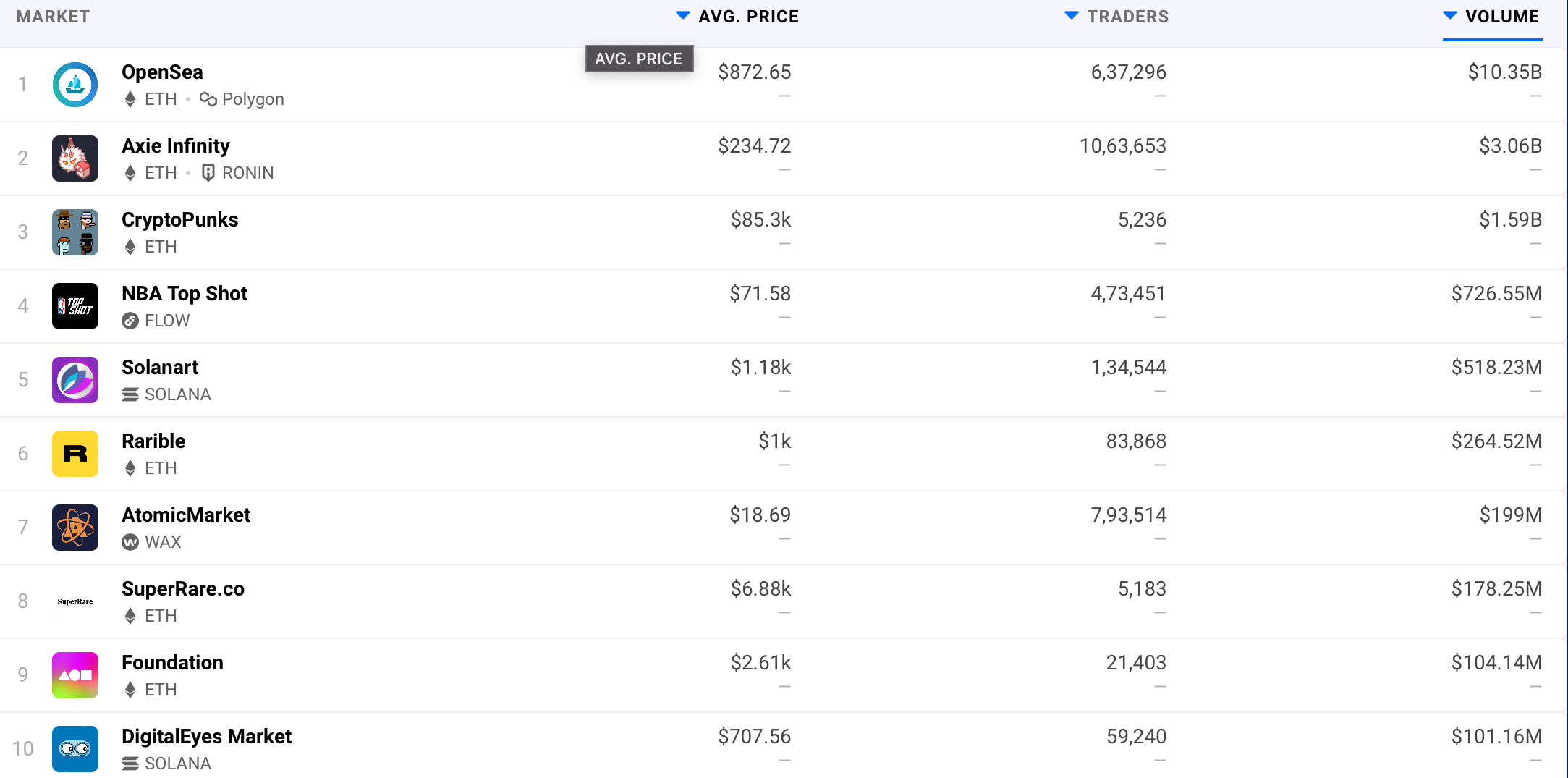Click the ETH diamond icon under CryptoPunks
The image size is (1568, 778).
coord(130,247)
